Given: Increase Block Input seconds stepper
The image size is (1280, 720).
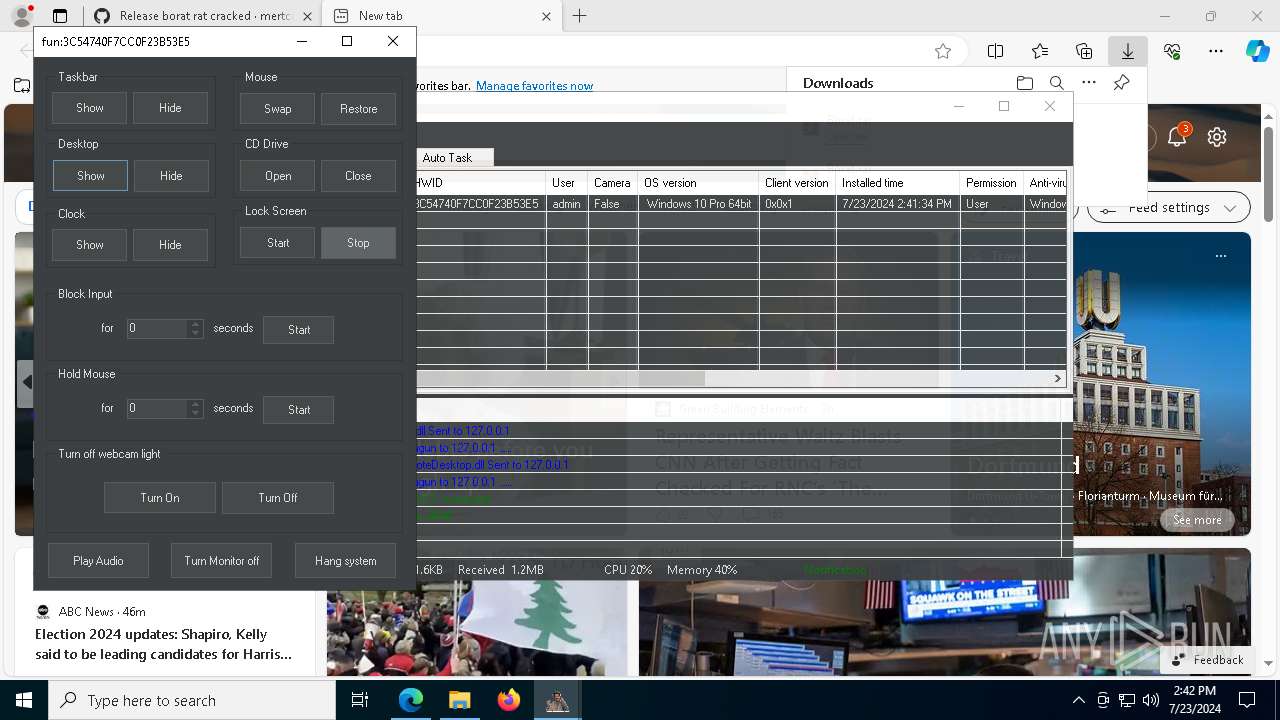Looking at the screenshot, I should pyautogui.click(x=196, y=324).
